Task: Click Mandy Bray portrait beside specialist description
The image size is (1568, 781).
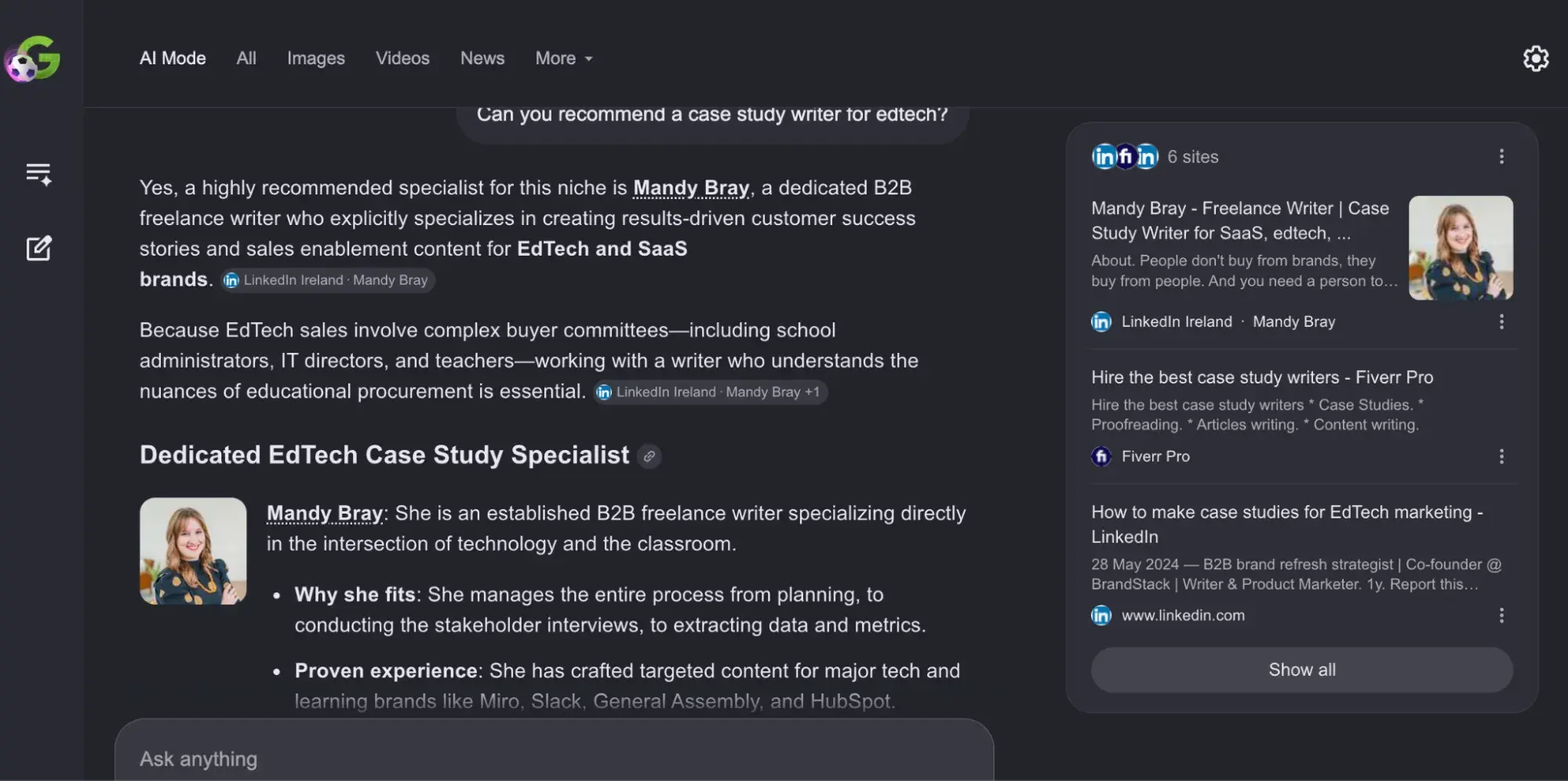Action: coord(193,551)
